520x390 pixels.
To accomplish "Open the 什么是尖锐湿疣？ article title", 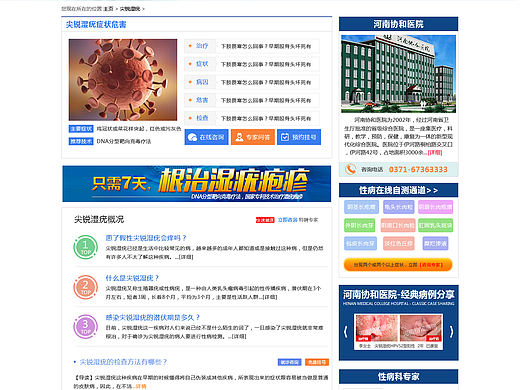I will point(132,278).
